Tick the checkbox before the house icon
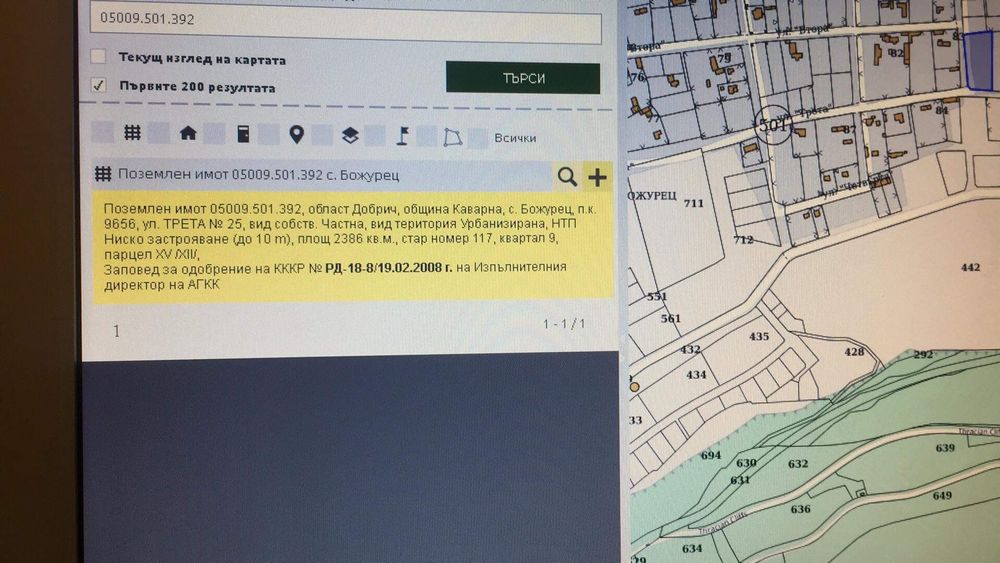1000x563 pixels. point(159,133)
